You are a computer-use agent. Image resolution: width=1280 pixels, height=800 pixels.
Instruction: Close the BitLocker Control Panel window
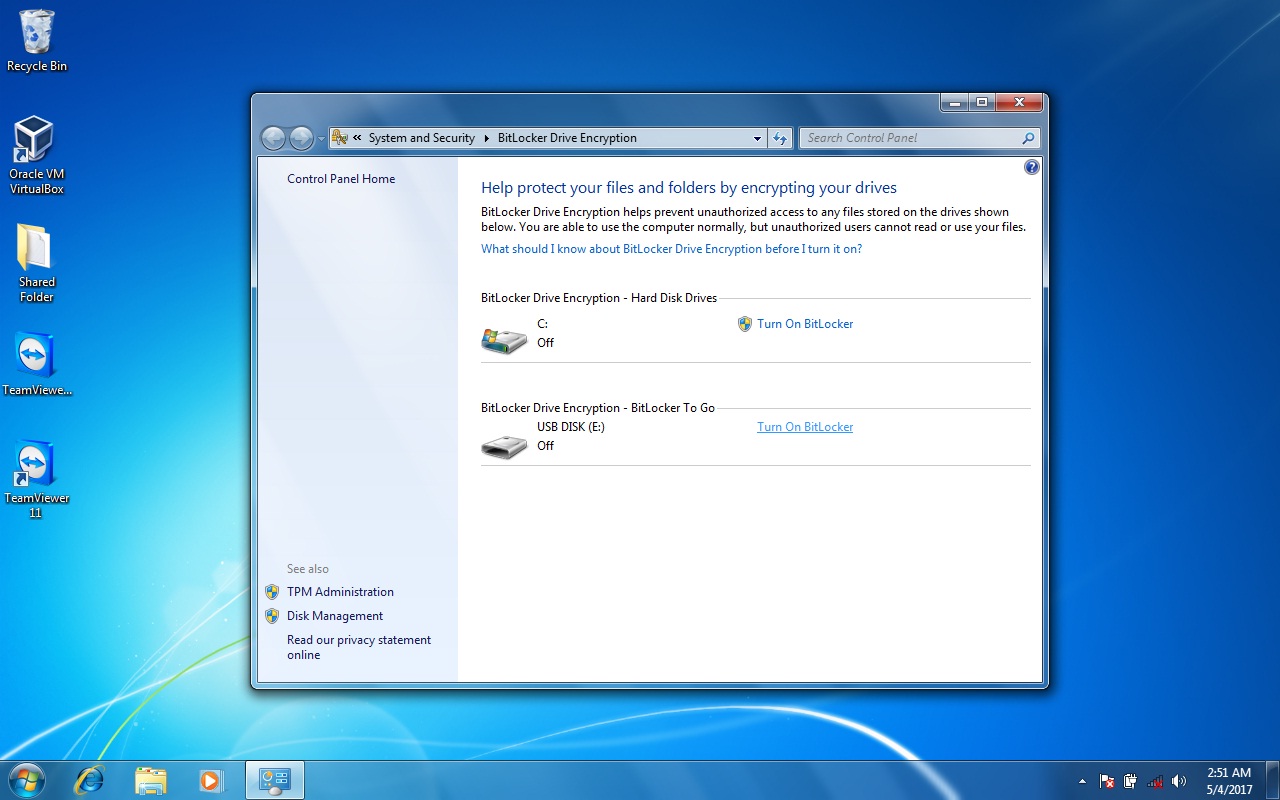[x=1020, y=102]
